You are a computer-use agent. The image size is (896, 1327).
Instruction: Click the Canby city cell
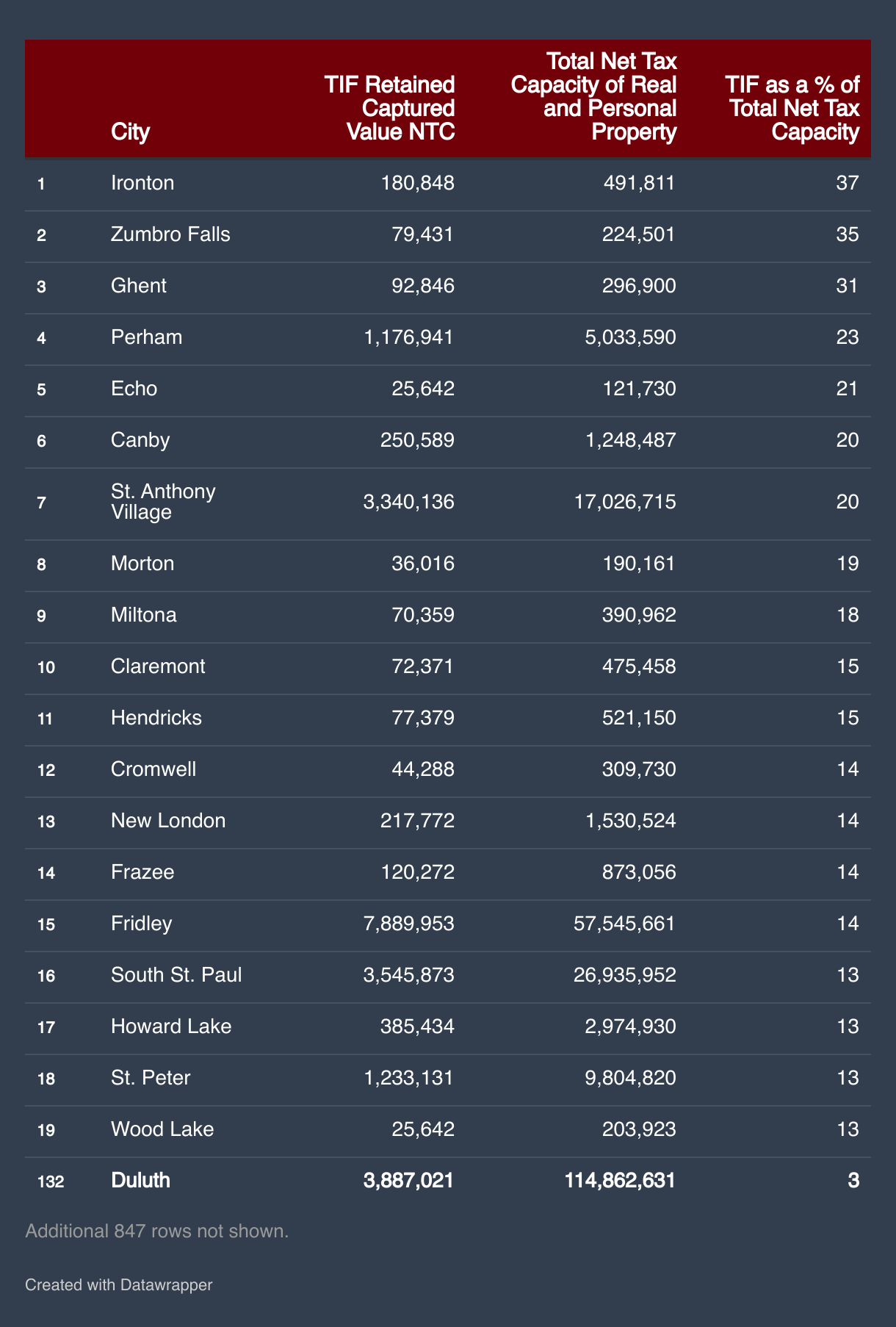[140, 440]
